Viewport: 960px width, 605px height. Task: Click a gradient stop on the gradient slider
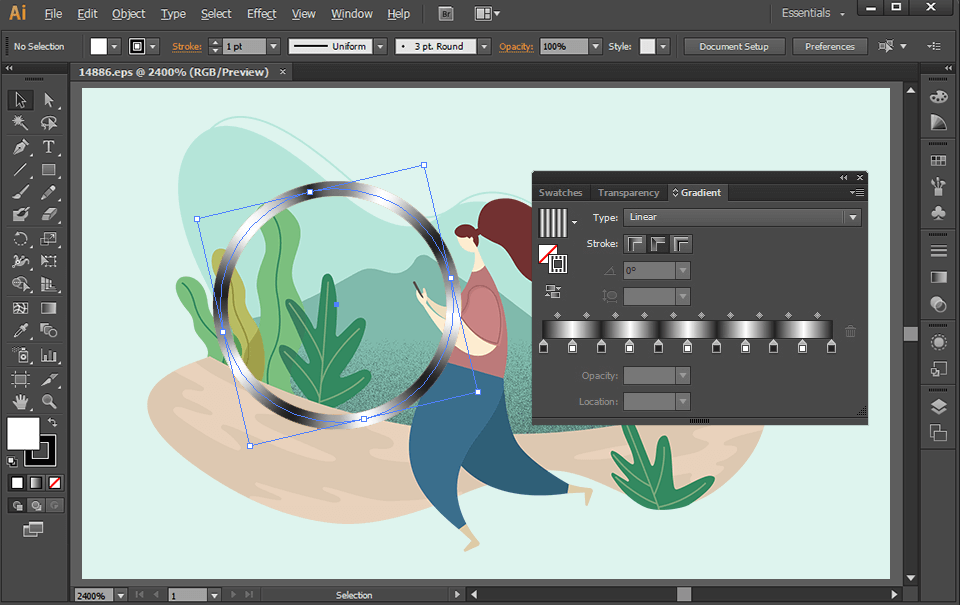571,345
